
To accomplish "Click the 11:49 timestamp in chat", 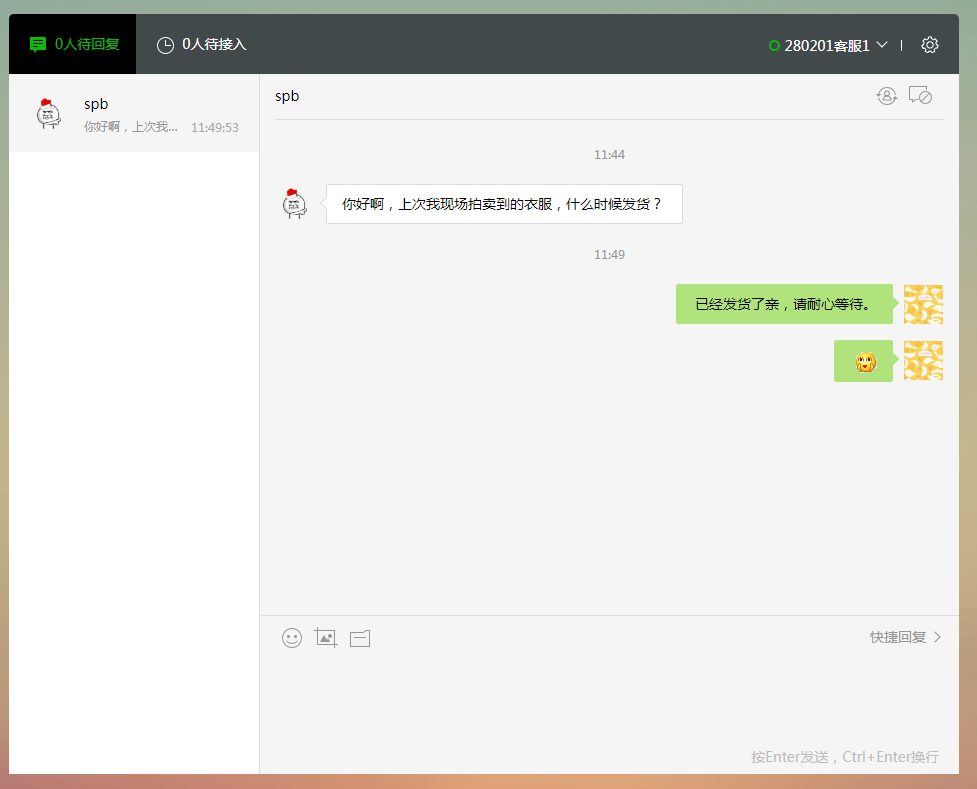I will [609, 254].
